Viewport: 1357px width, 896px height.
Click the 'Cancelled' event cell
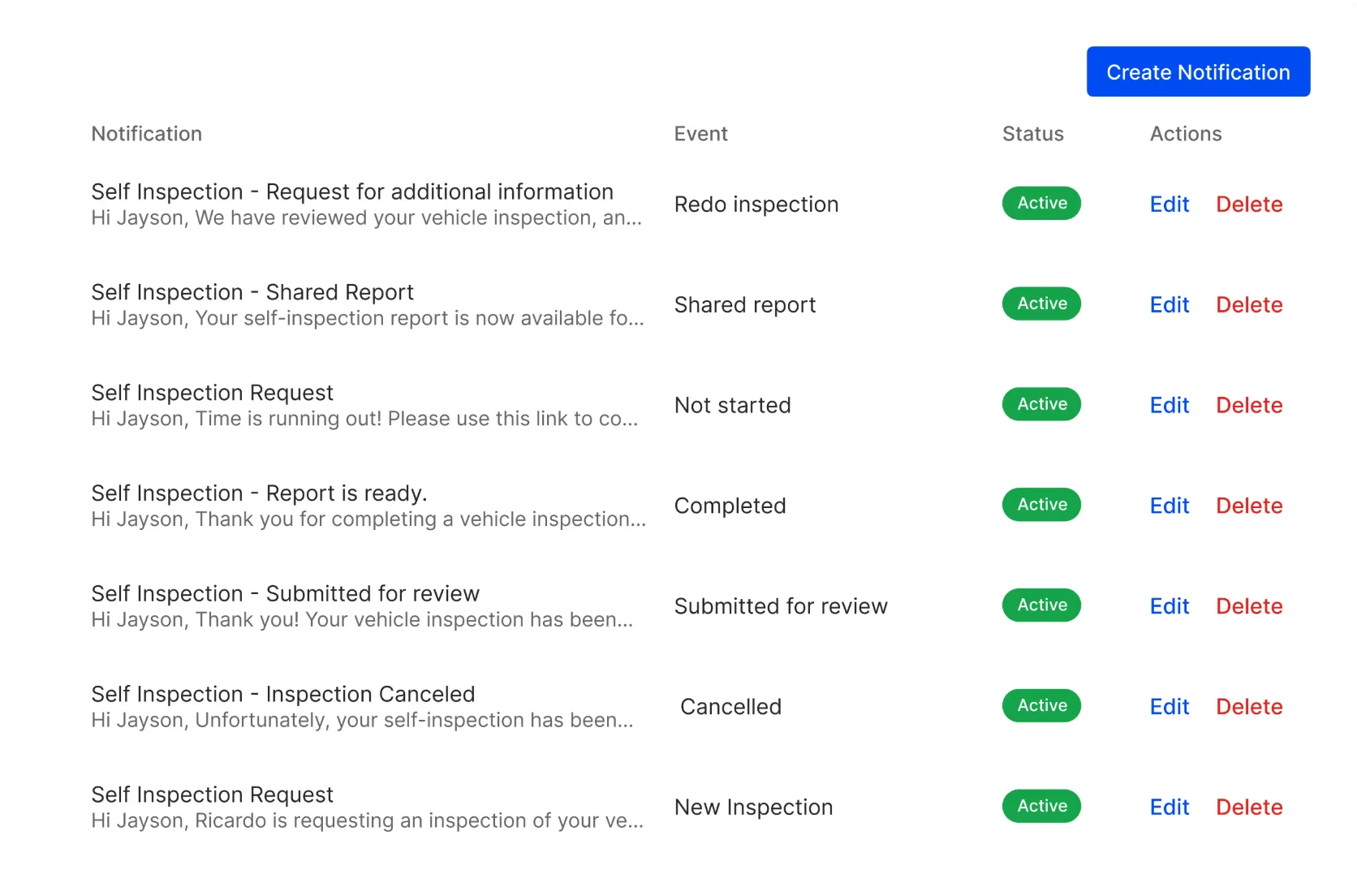pyautogui.click(x=731, y=707)
